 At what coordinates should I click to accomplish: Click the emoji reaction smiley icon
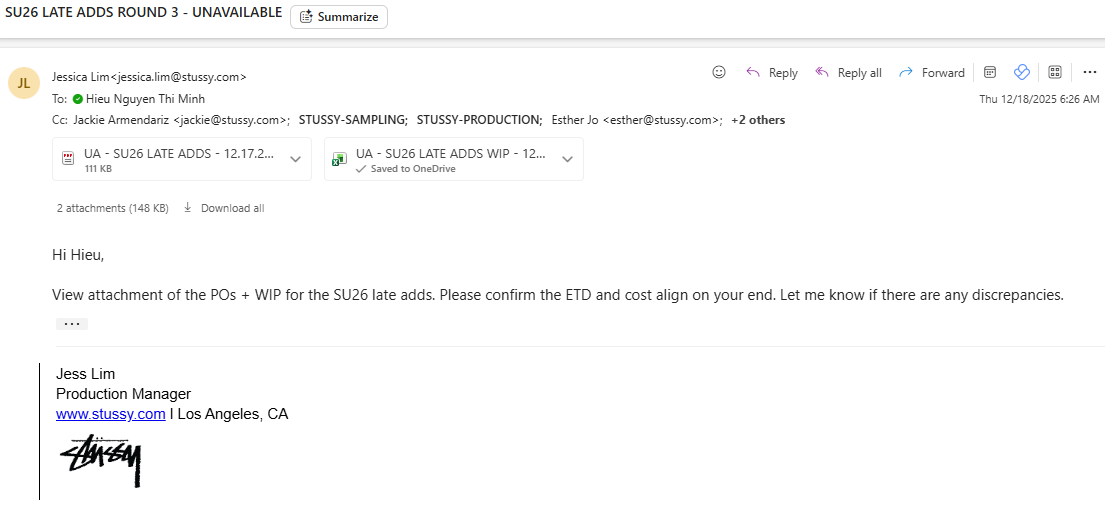[x=718, y=72]
